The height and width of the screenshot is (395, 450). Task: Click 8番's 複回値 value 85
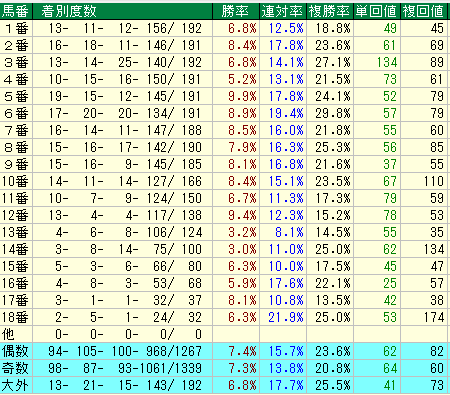click(437, 147)
